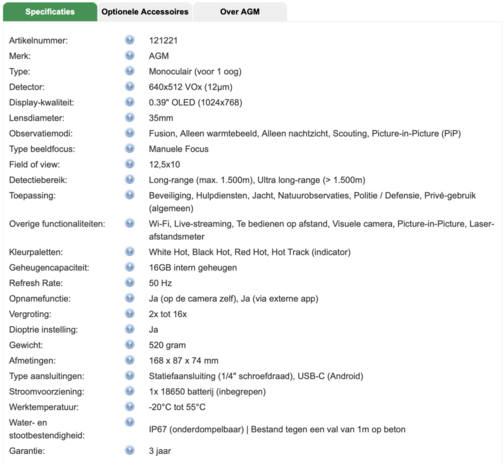Select the 12,5x10 field of view value
This screenshot has width=504, height=465.
(x=164, y=165)
